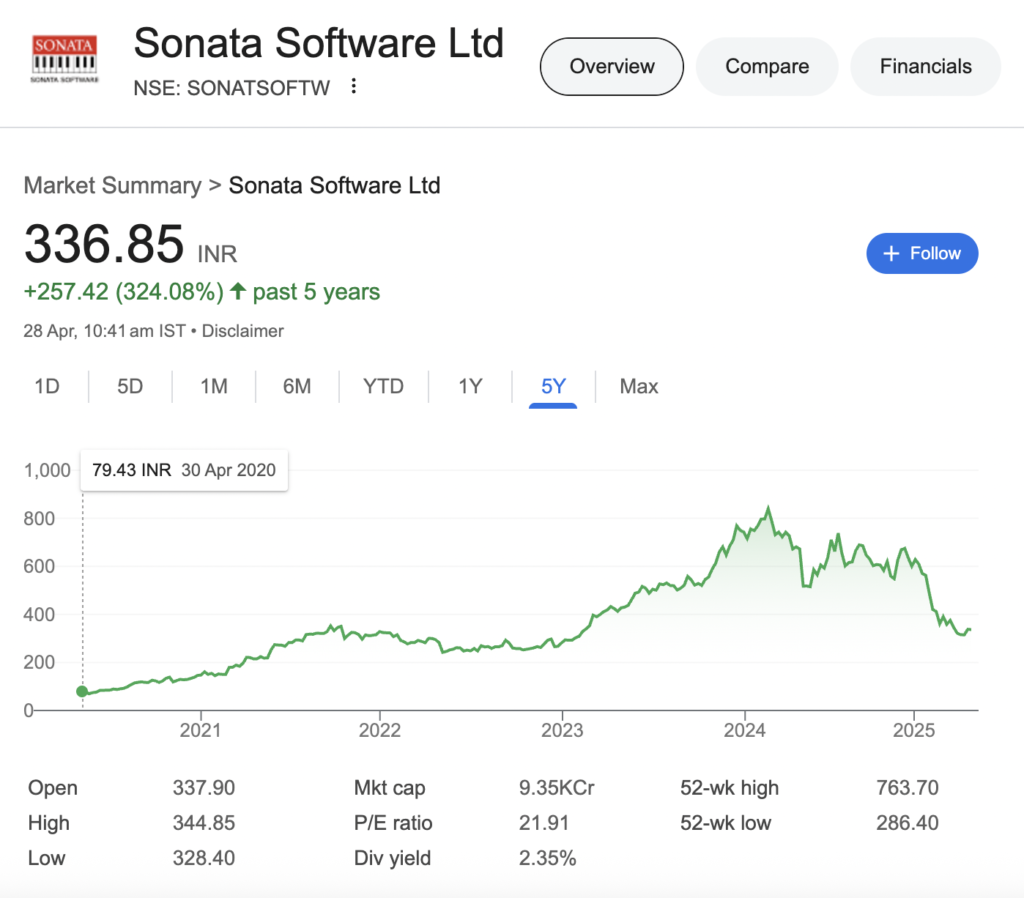Click the green start dot on chart

pos(82,691)
